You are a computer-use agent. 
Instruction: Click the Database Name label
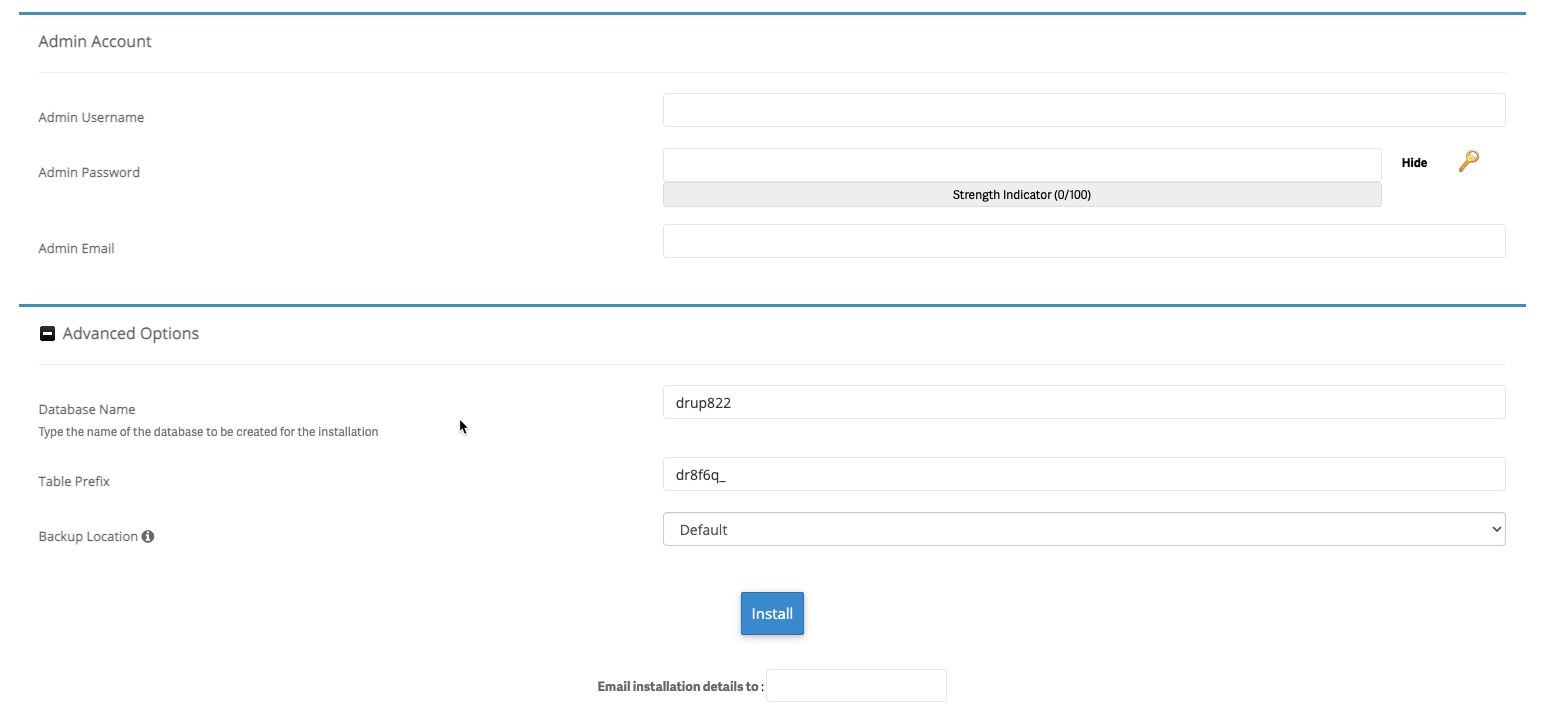click(87, 409)
